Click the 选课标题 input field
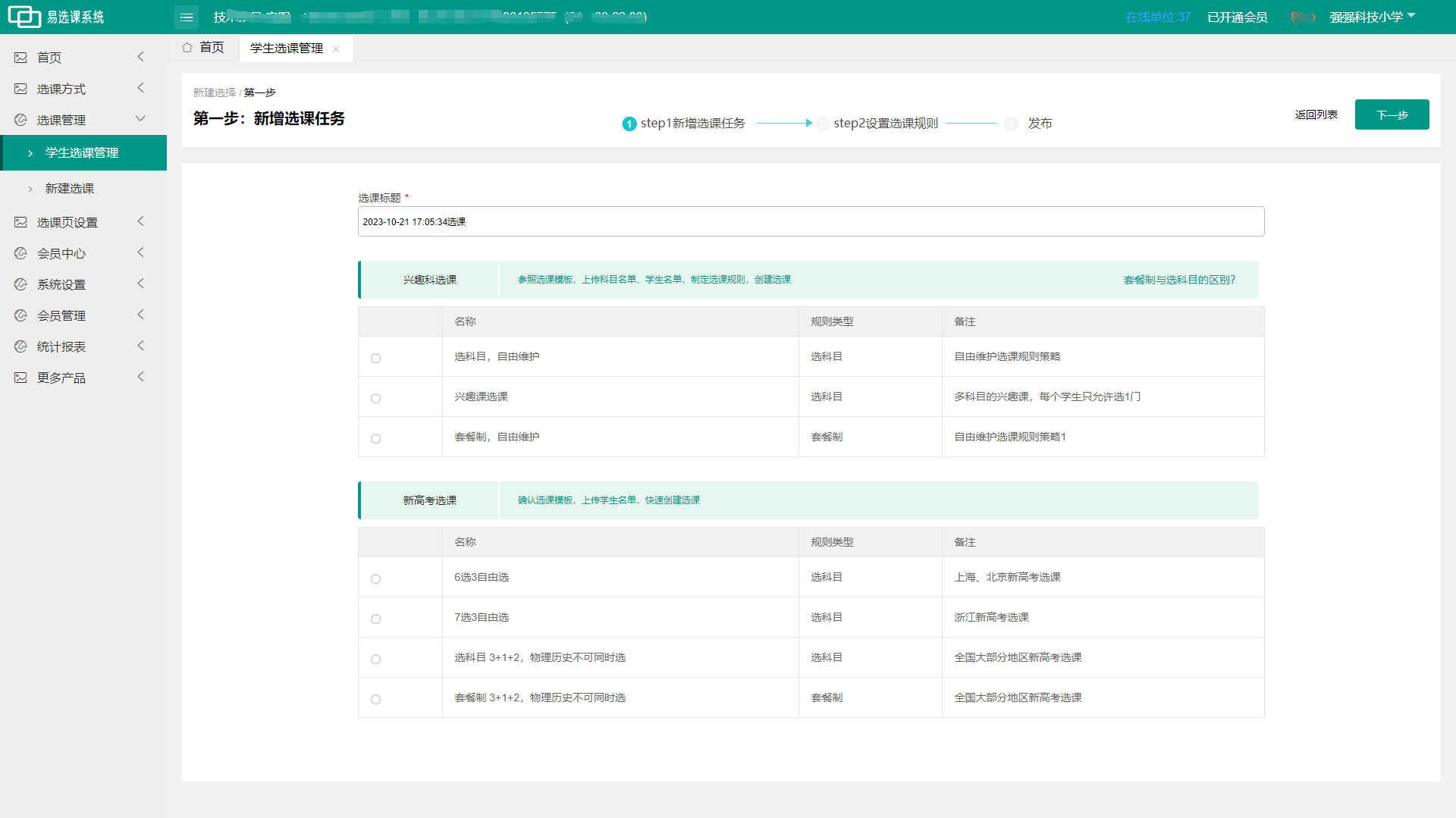Image resolution: width=1456 pixels, height=818 pixels. click(x=811, y=221)
